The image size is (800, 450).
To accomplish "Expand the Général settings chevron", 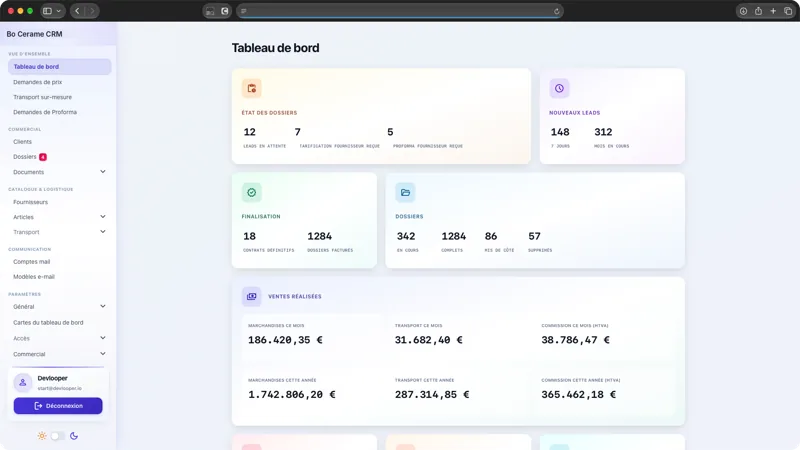I will tap(103, 307).
